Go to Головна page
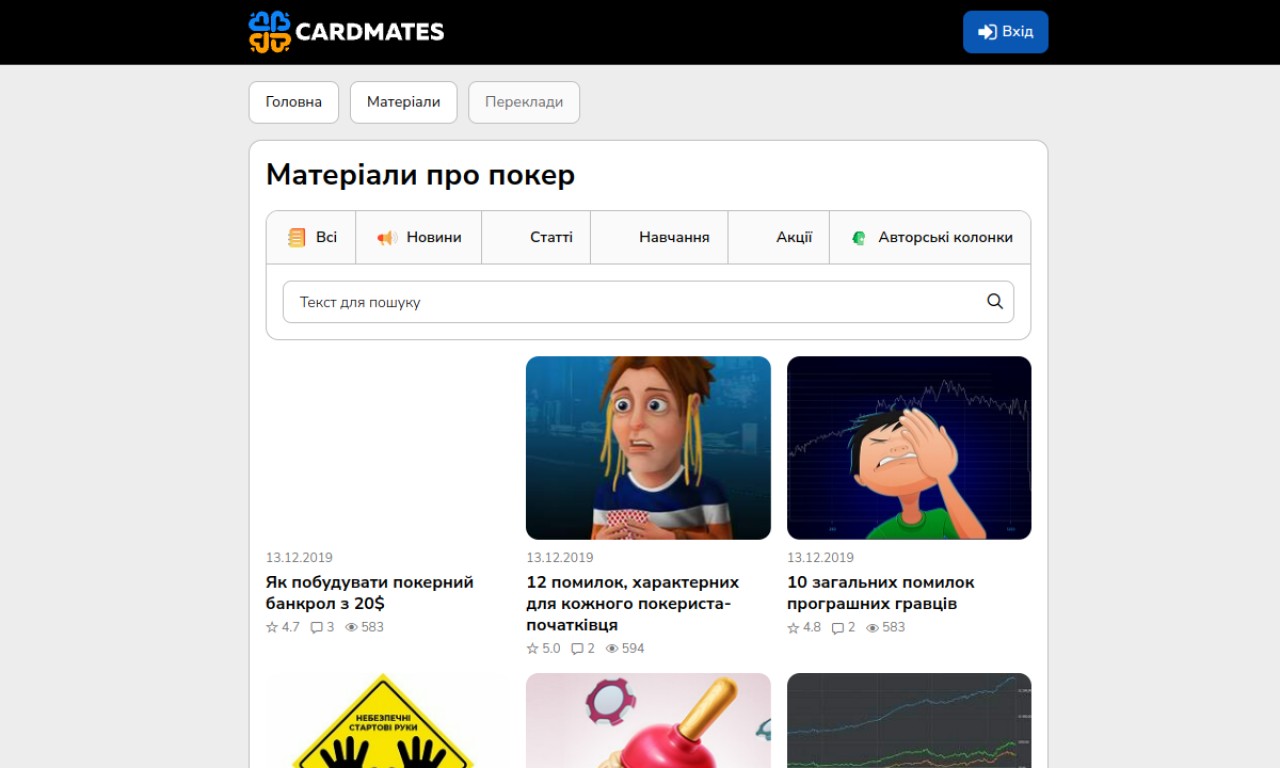 (x=294, y=102)
